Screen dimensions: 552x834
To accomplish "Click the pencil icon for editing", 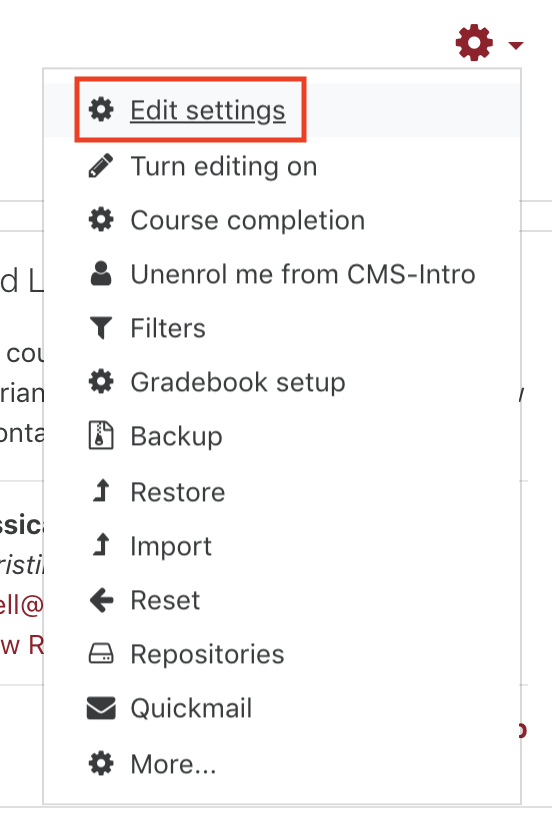I will pyautogui.click(x=101, y=165).
